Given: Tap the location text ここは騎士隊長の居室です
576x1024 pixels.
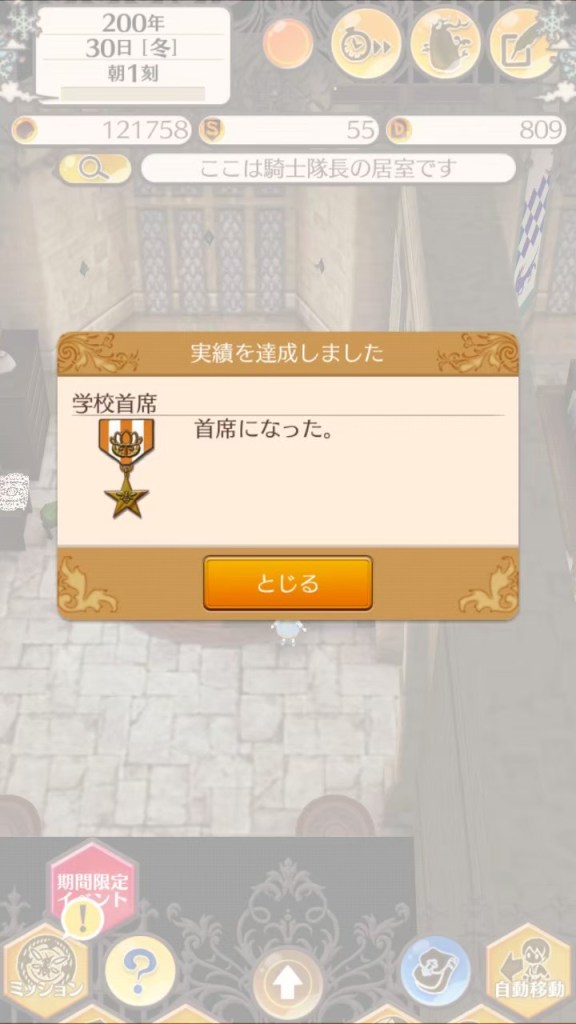Looking at the screenshot, I should pos(328,169).
